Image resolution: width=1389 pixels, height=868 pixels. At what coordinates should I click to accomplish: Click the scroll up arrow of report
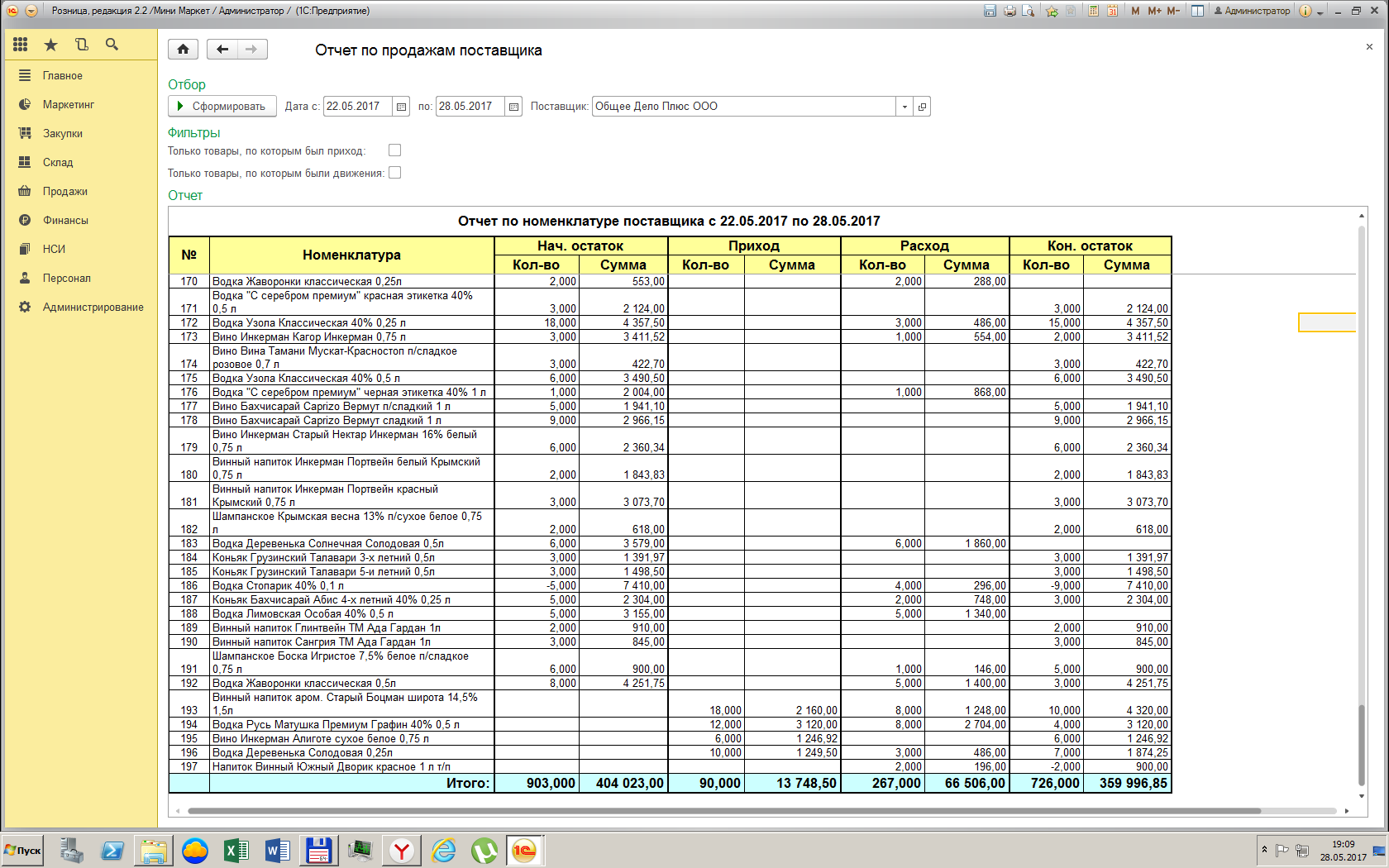(x=1362, y=216)
